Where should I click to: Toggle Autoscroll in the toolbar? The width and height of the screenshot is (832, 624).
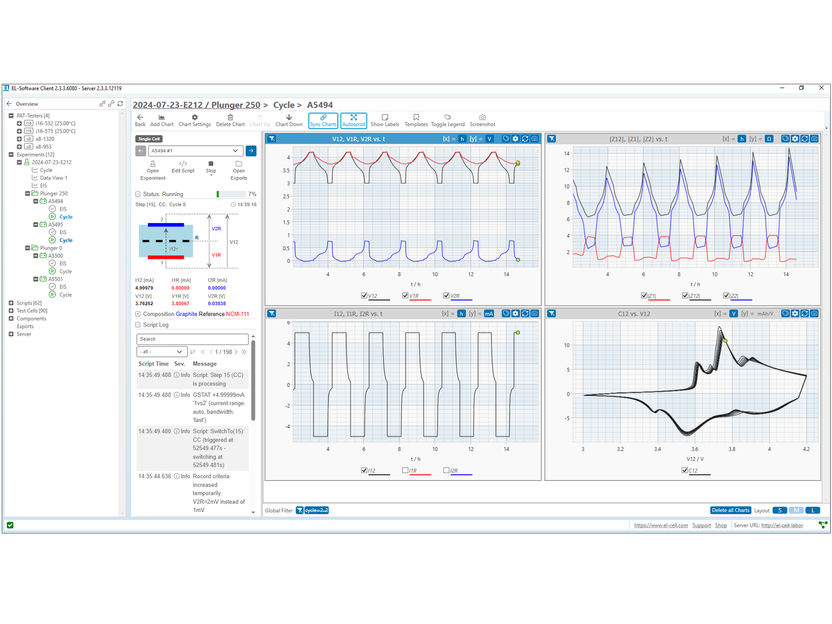pos(353,120)
